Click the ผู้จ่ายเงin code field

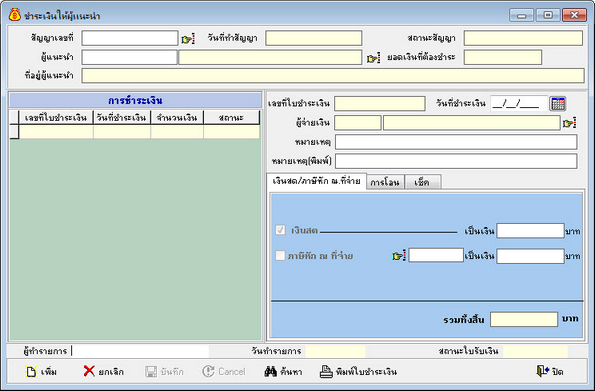(358, 123)
